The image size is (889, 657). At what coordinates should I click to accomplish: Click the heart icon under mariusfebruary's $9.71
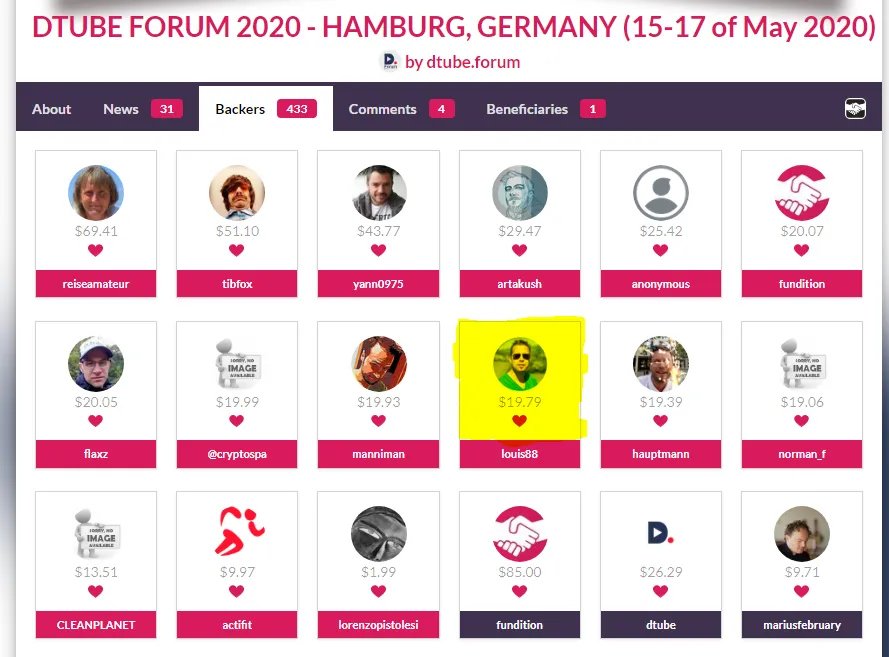pyautogui.click(x=801, y=591)
